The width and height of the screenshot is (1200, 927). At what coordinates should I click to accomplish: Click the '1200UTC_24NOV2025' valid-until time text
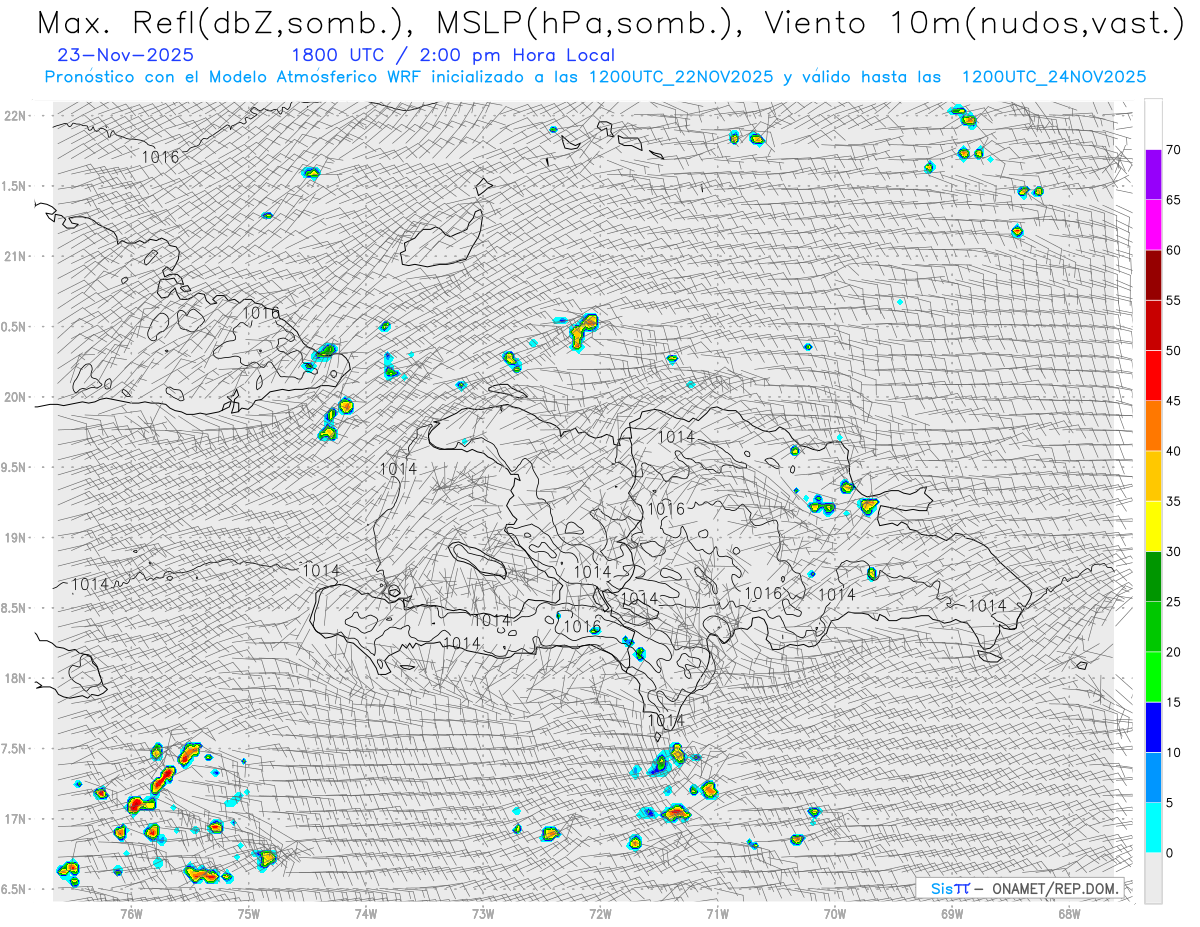[1053, 77]
